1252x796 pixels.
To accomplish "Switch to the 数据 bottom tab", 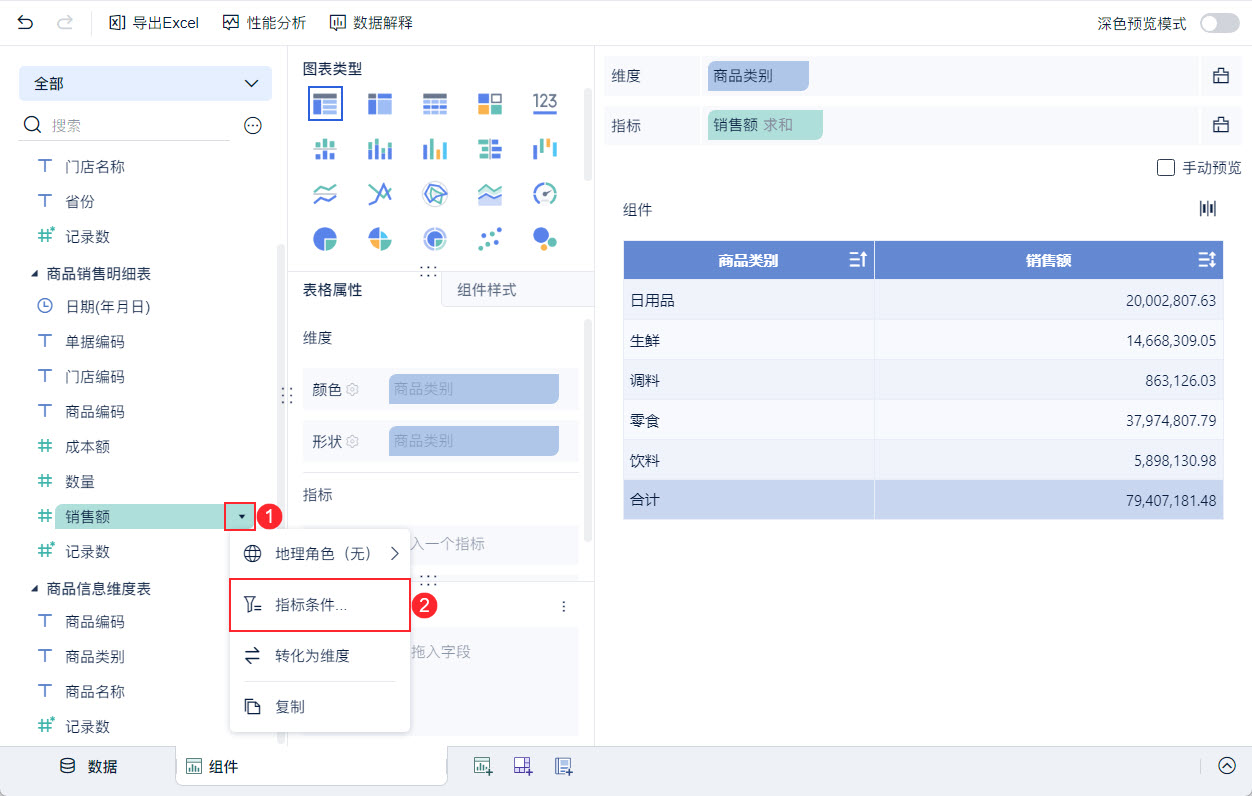I will click(88, 766).
